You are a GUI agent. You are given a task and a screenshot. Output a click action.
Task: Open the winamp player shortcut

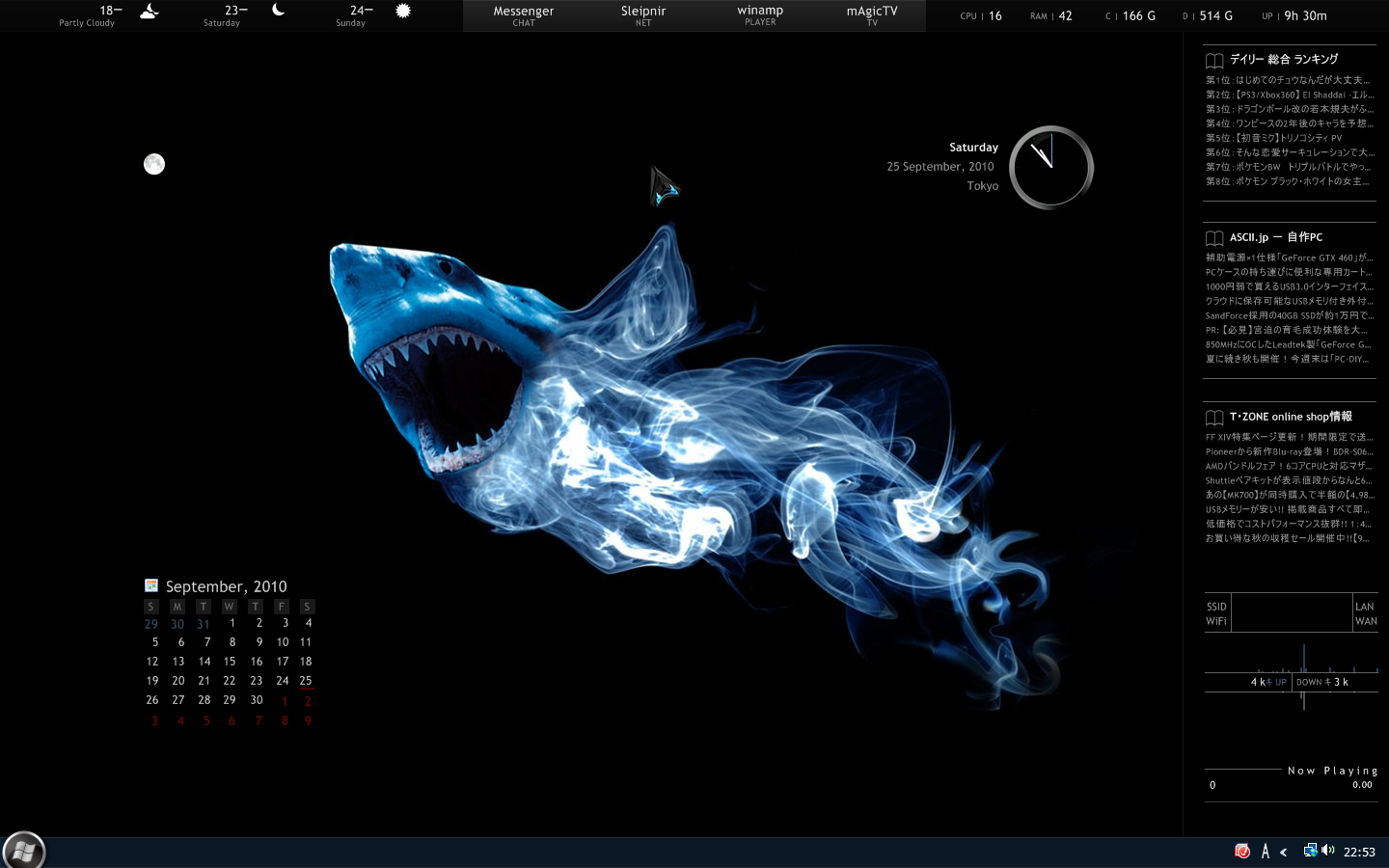[760, 15]
